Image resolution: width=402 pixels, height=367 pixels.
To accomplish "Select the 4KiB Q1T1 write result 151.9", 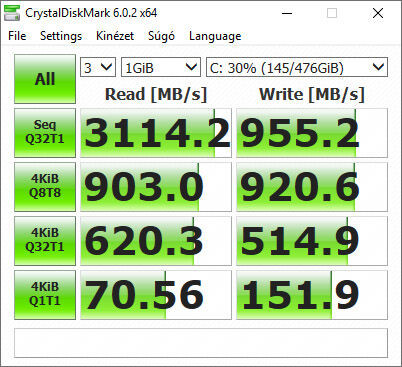I will pos(312,295).
